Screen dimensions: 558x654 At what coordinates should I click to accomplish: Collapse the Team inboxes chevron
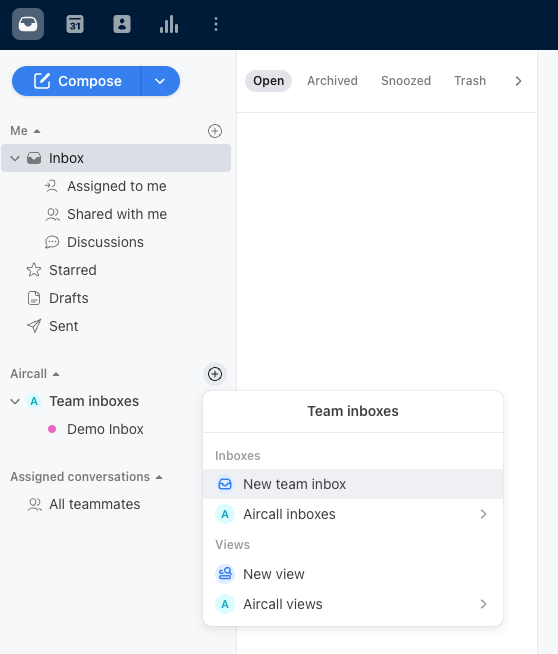coord(15,401)
